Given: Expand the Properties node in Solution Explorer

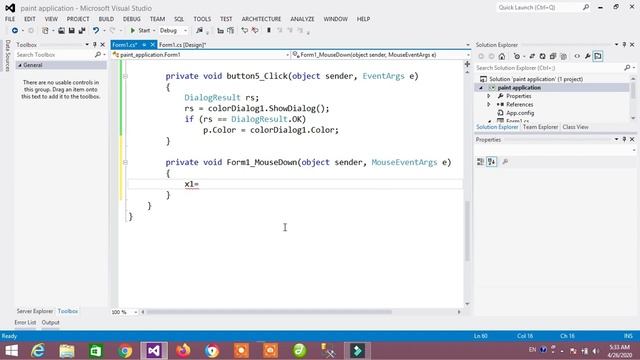Looking at the screenshot, I should (x=489, y=96).
